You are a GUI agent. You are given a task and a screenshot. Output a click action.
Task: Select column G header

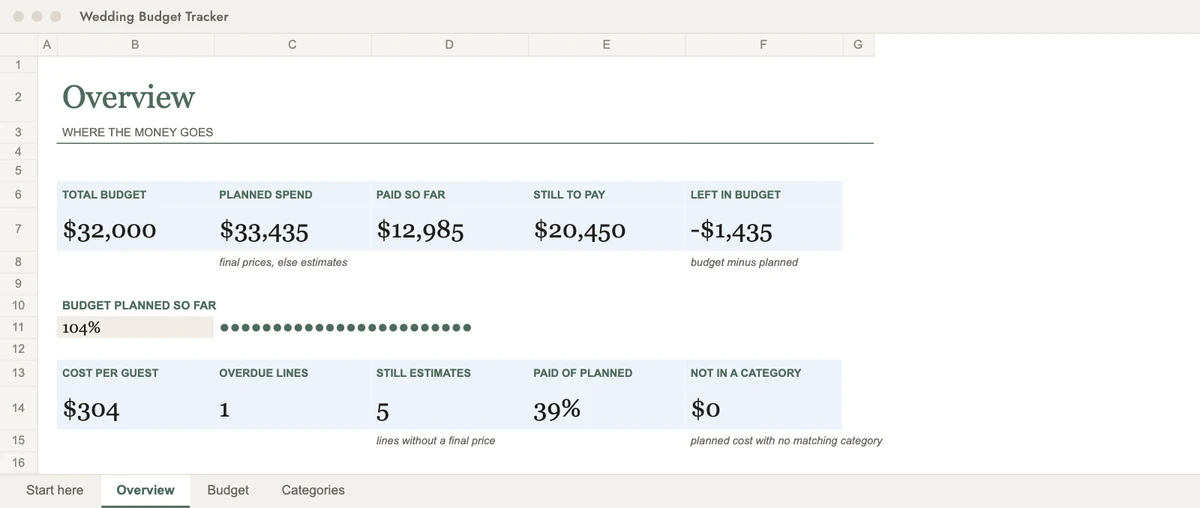pos(858,44)
